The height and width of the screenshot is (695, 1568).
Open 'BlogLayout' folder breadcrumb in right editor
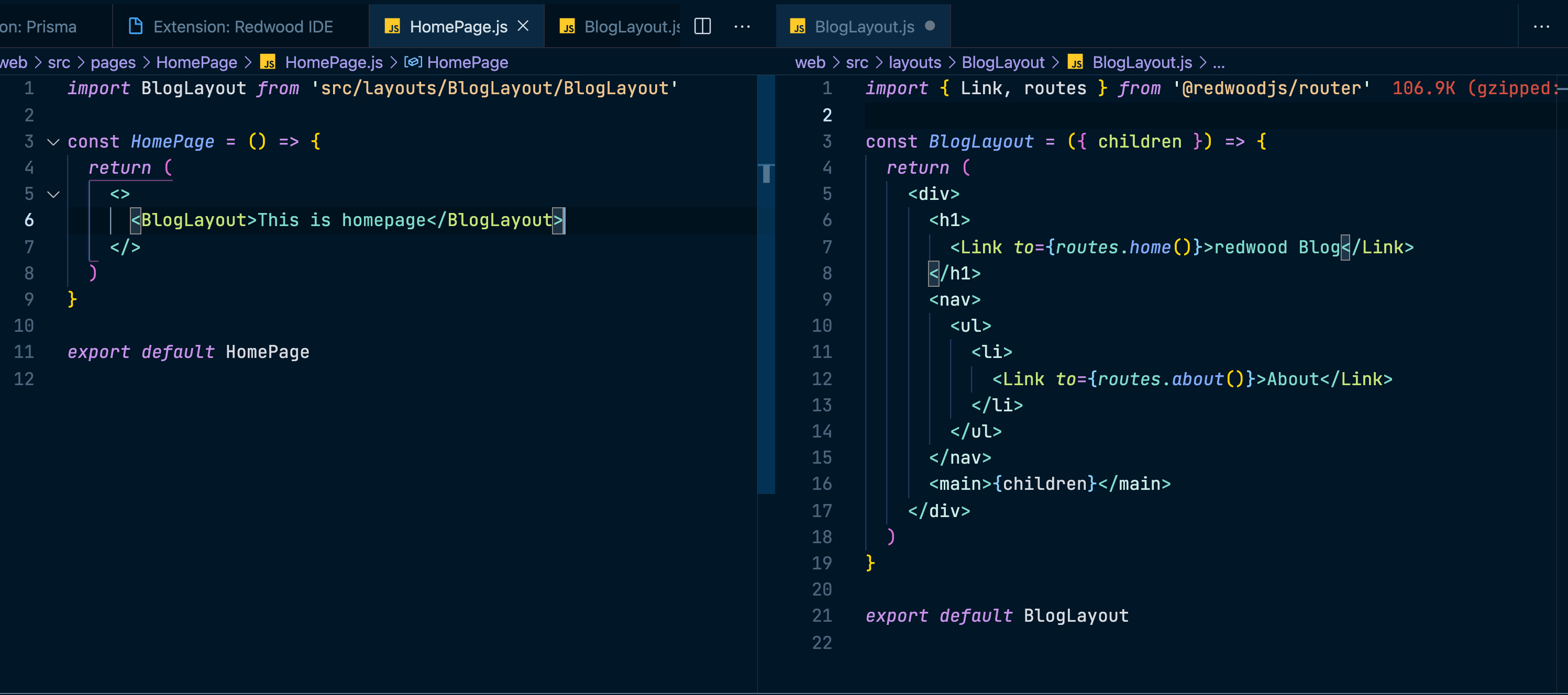click(1002, 62)
